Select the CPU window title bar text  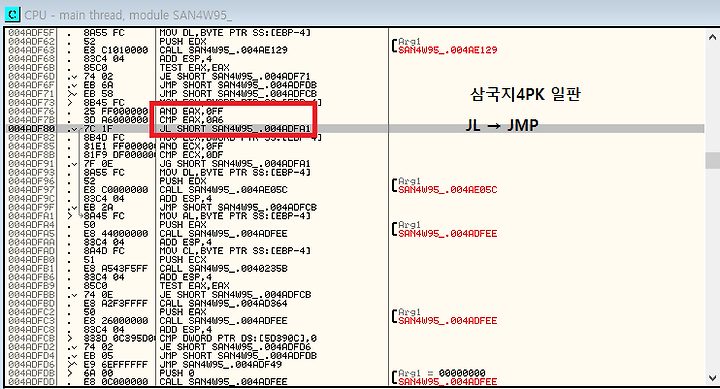click(x=128, y=15)
